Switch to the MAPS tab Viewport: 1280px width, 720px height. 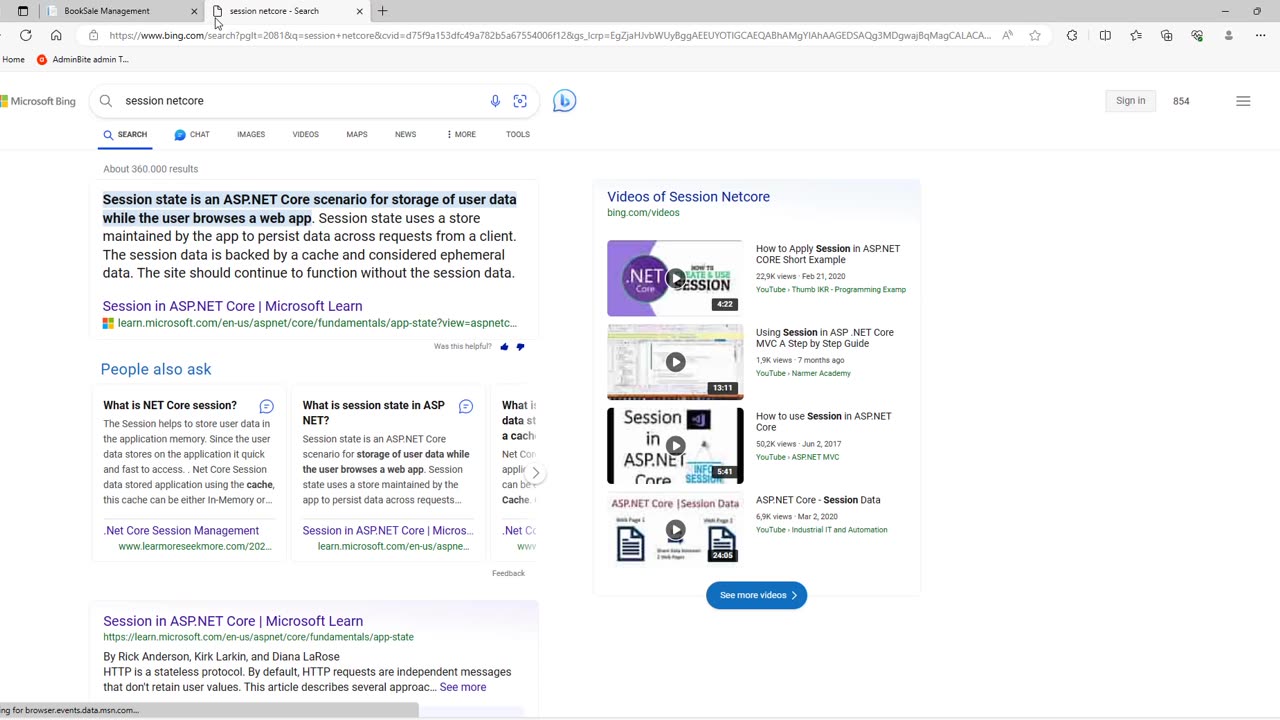pyautogui.click(x=357, y=134)
